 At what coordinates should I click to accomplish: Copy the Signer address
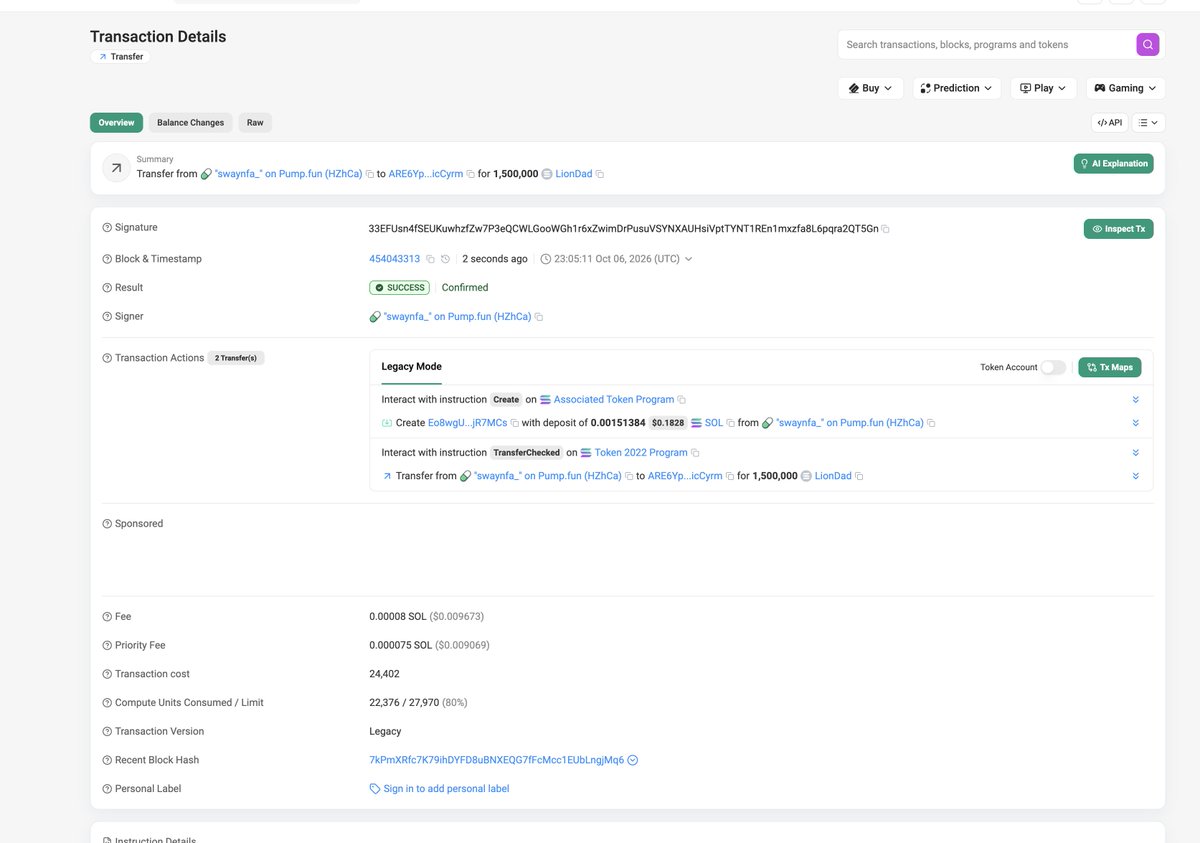(539, 317)
